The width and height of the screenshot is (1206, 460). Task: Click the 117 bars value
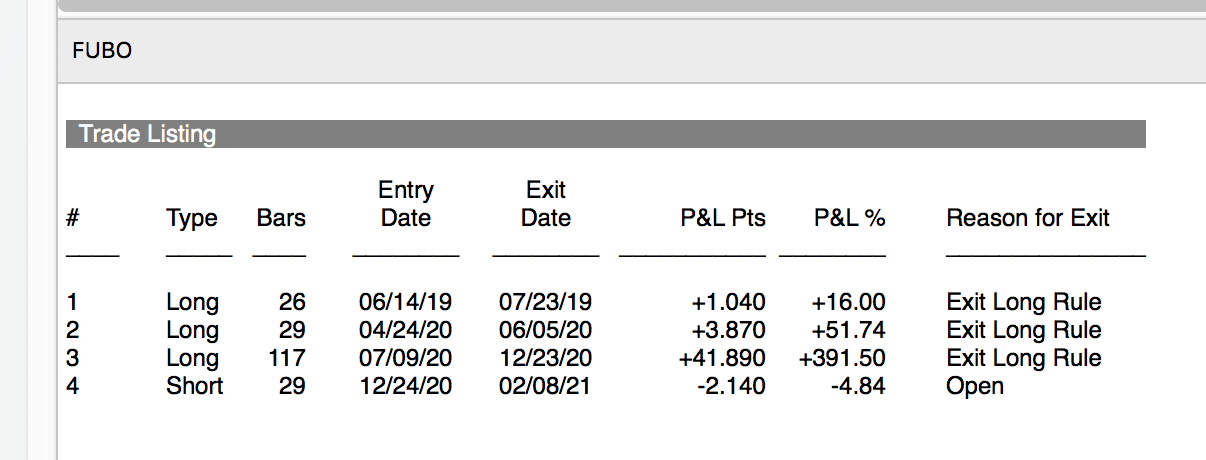click(287, 358)
